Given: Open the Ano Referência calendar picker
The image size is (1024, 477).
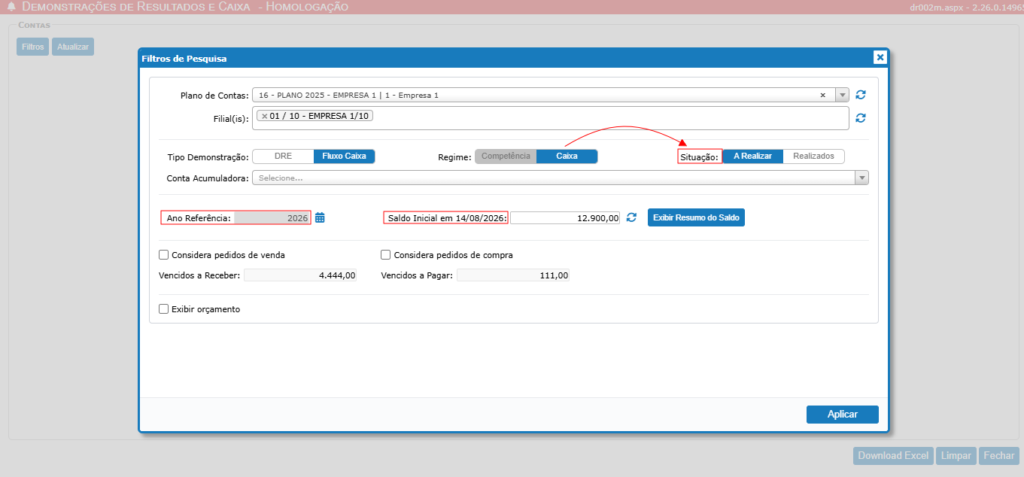Looking at the screenshot, I should pyautogui.click(x=319, y=218).
